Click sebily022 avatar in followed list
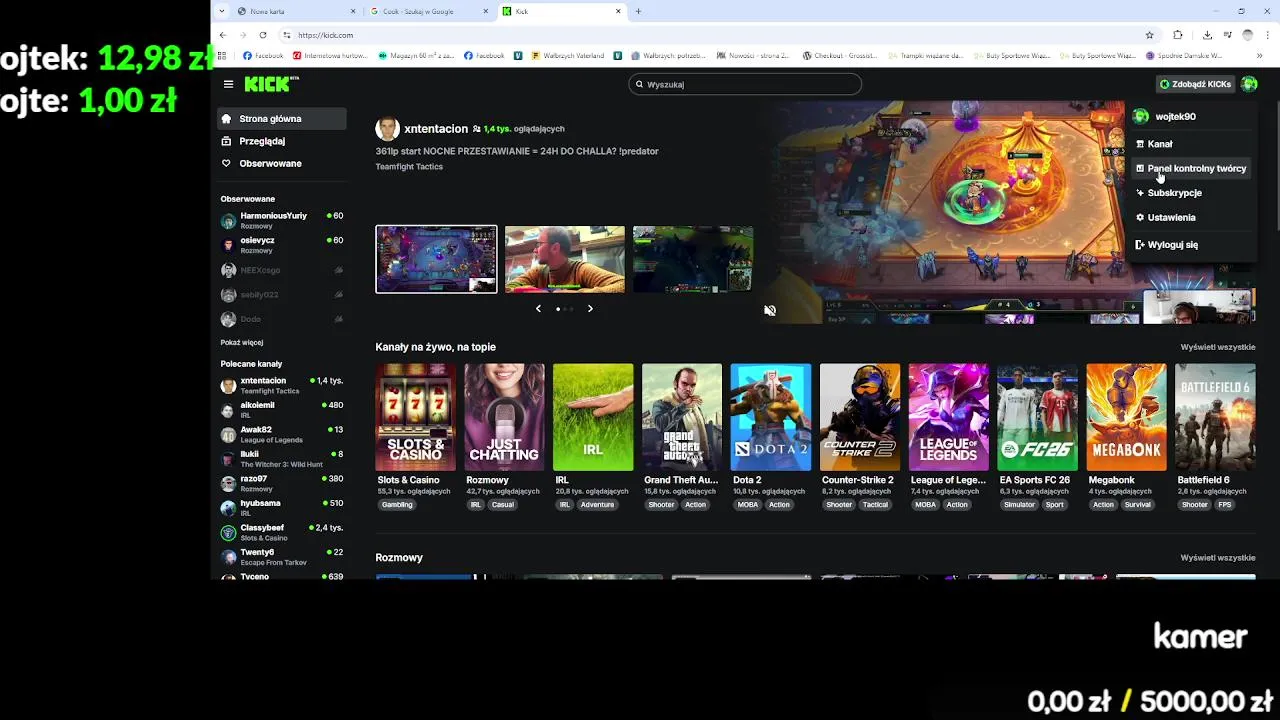1280x720 pixels. (228, 295)
